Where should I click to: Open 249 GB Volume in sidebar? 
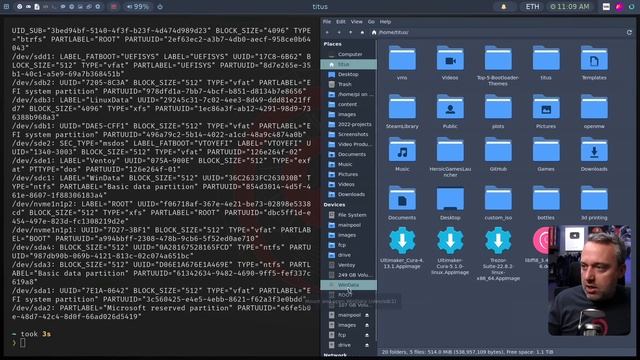(348, 275)
